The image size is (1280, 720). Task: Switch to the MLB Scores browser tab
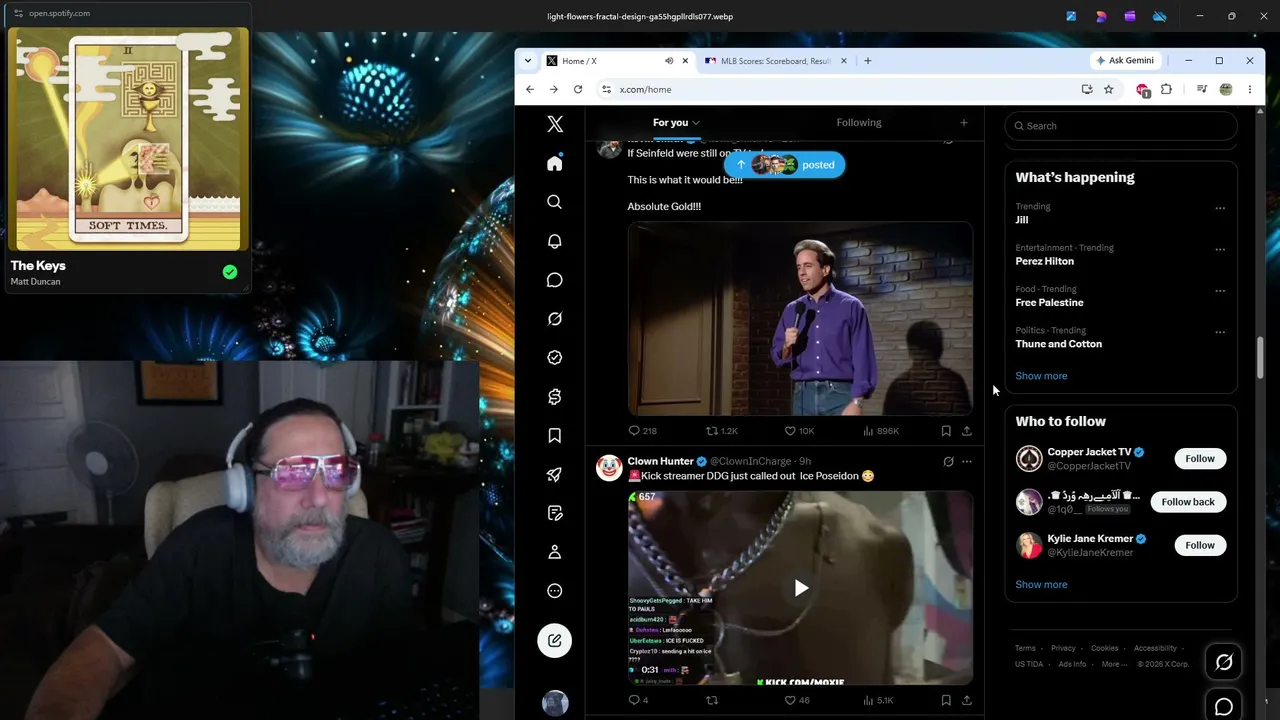[776, 61]
